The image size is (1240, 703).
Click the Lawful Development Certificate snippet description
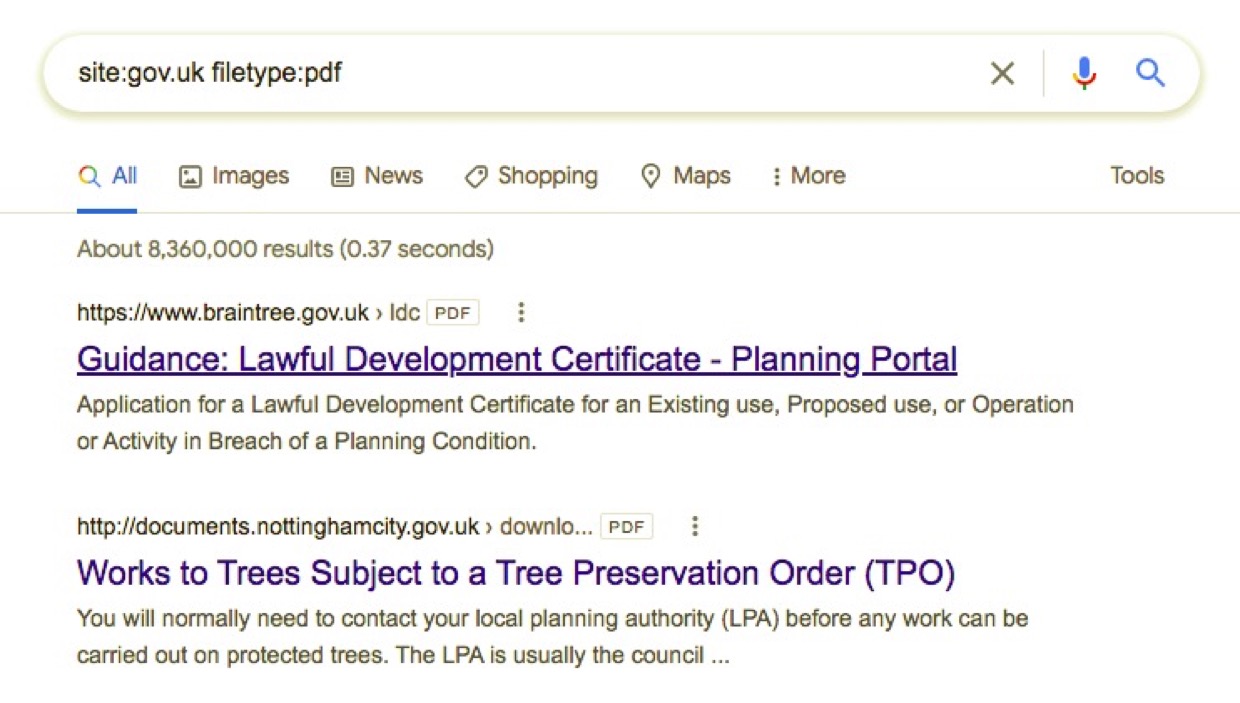pyautogui.click(x=575, y=423)
